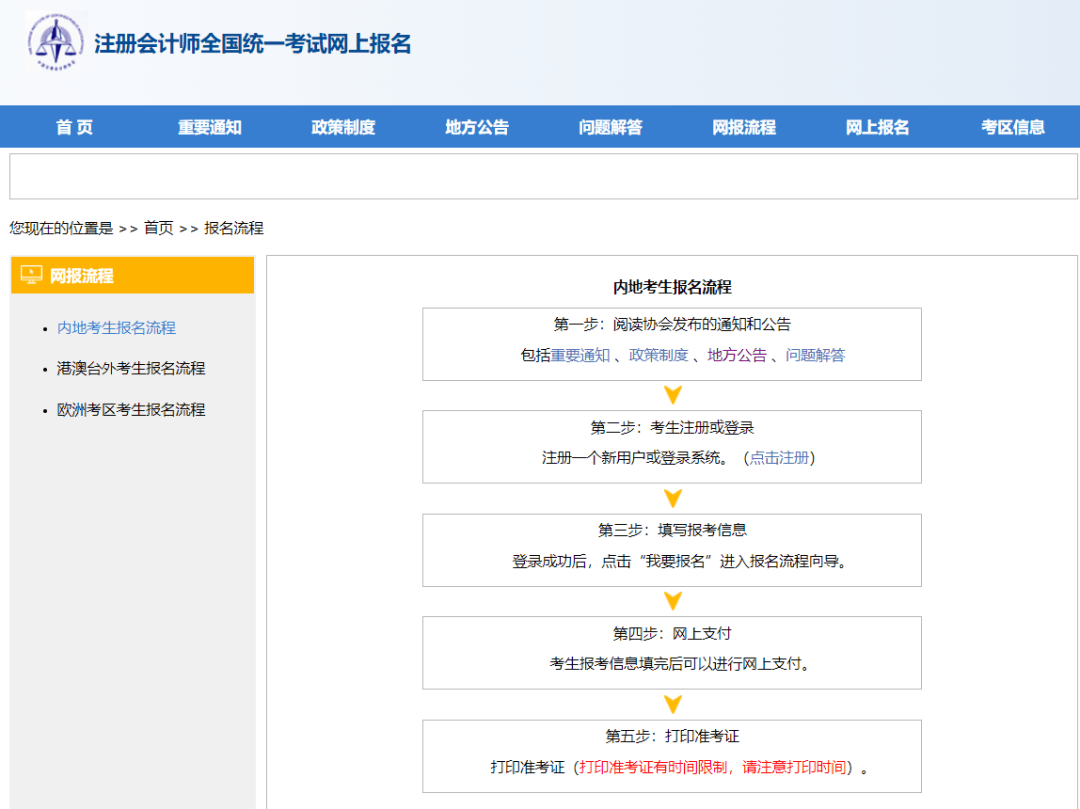Image resolution: width=1080 pixels, height=809 pixels.
Task: Click the 第五步：打印准考证 text
Action: click(x=672, y=736)
